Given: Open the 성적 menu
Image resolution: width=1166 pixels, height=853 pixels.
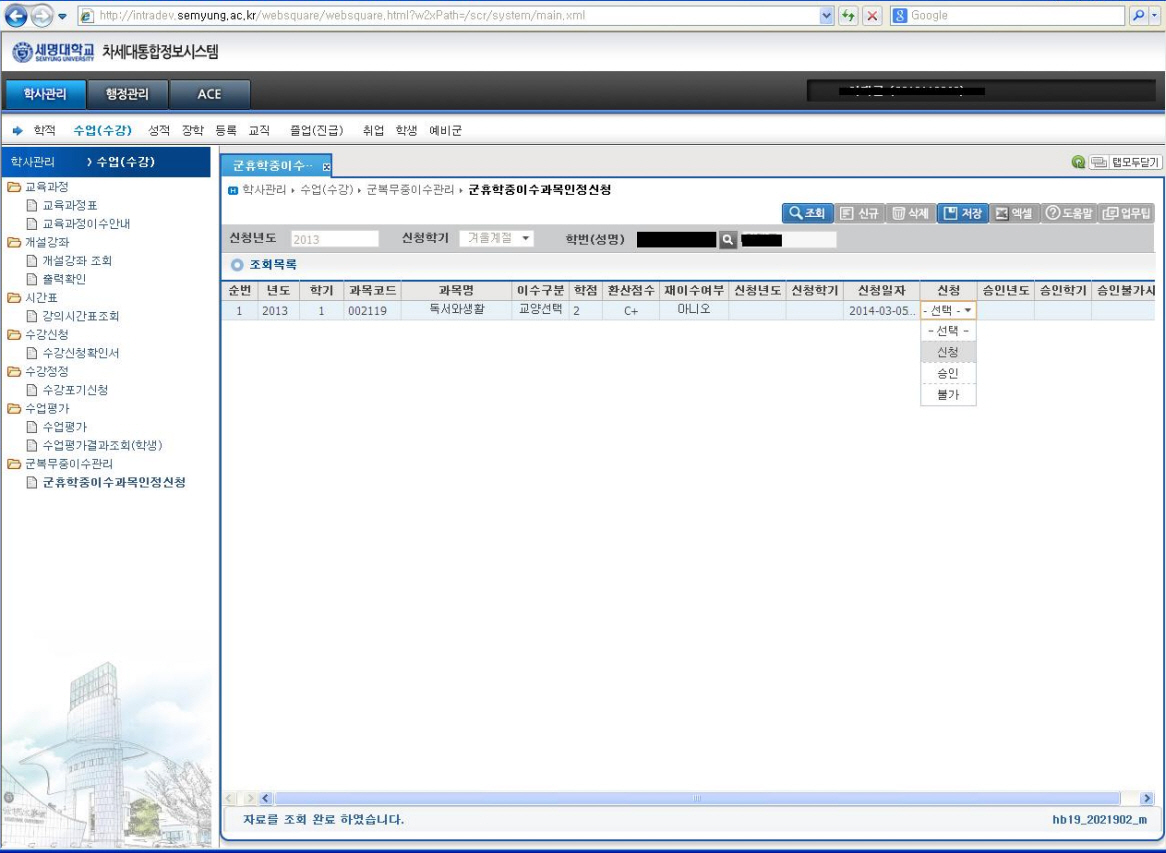Looking at the screenshot, I should (159, 131).
